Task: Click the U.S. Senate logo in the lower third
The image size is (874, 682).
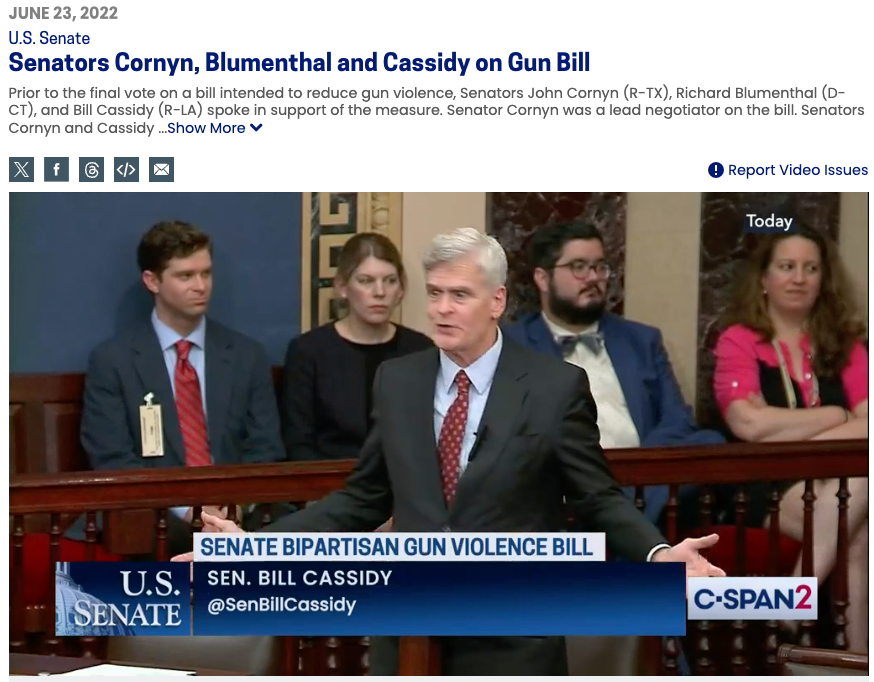Action: (123, 598)
